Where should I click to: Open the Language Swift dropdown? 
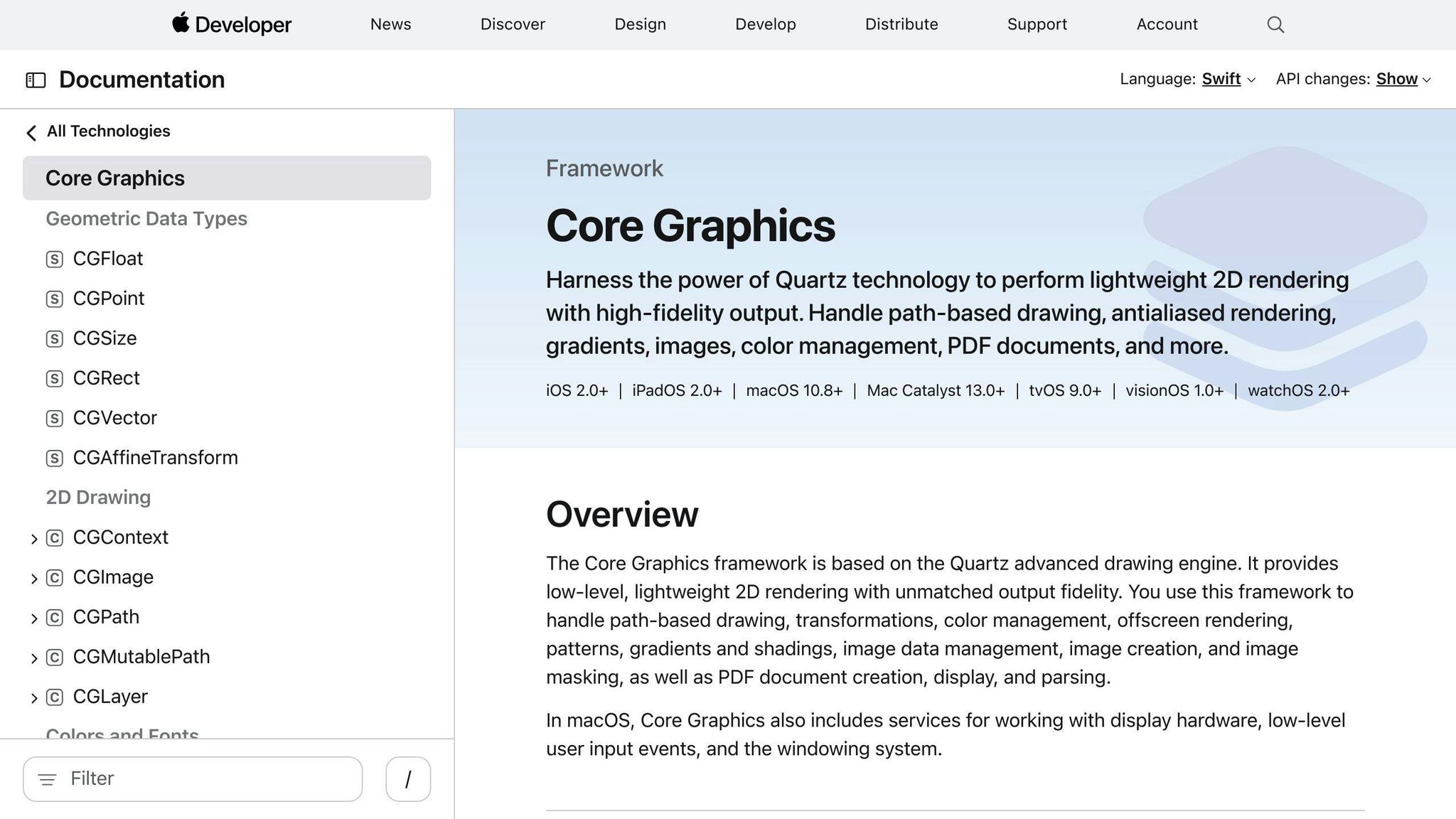tap(1228, 79)
